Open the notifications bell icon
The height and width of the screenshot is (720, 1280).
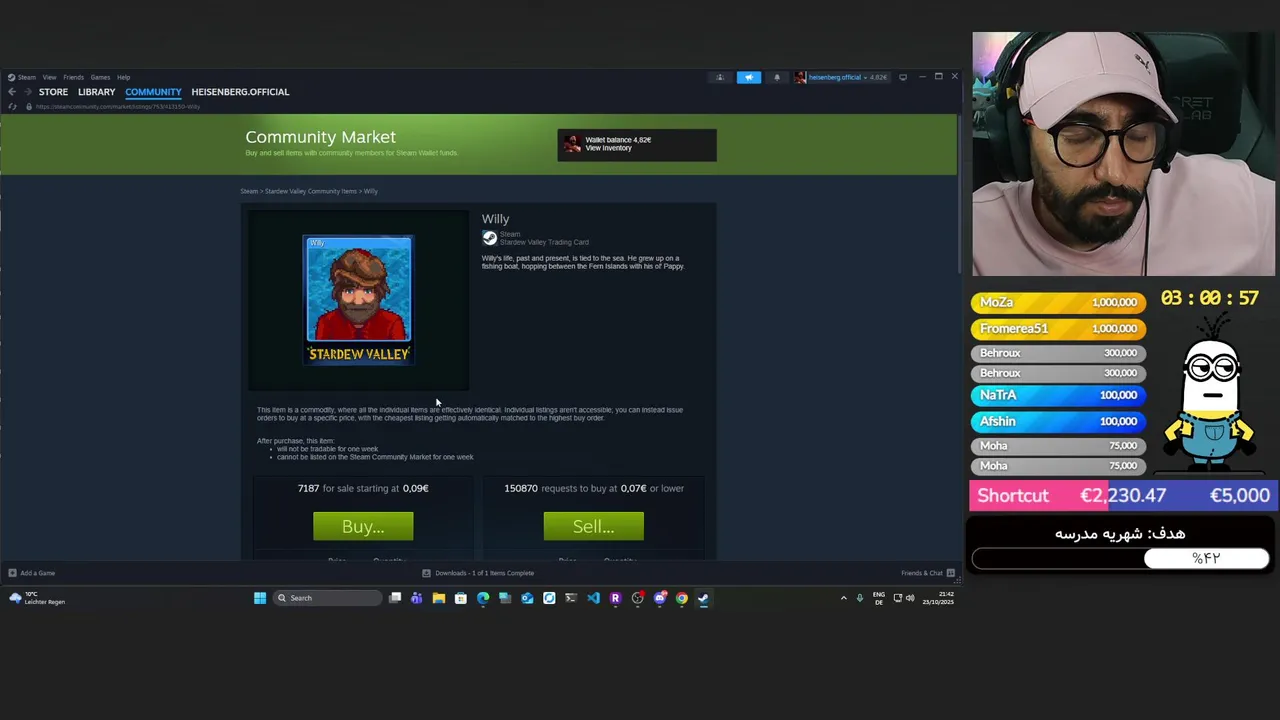click(x=777, y=77)
